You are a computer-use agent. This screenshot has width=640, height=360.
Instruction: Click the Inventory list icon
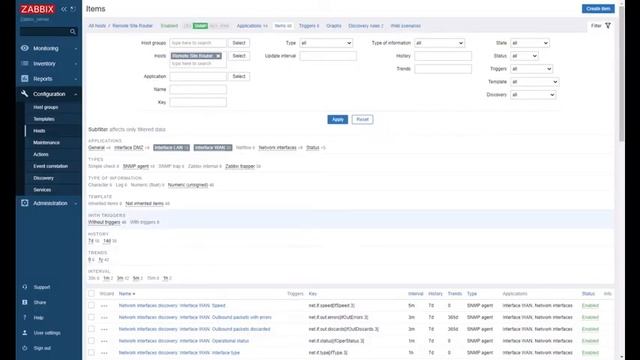point(25,63)
